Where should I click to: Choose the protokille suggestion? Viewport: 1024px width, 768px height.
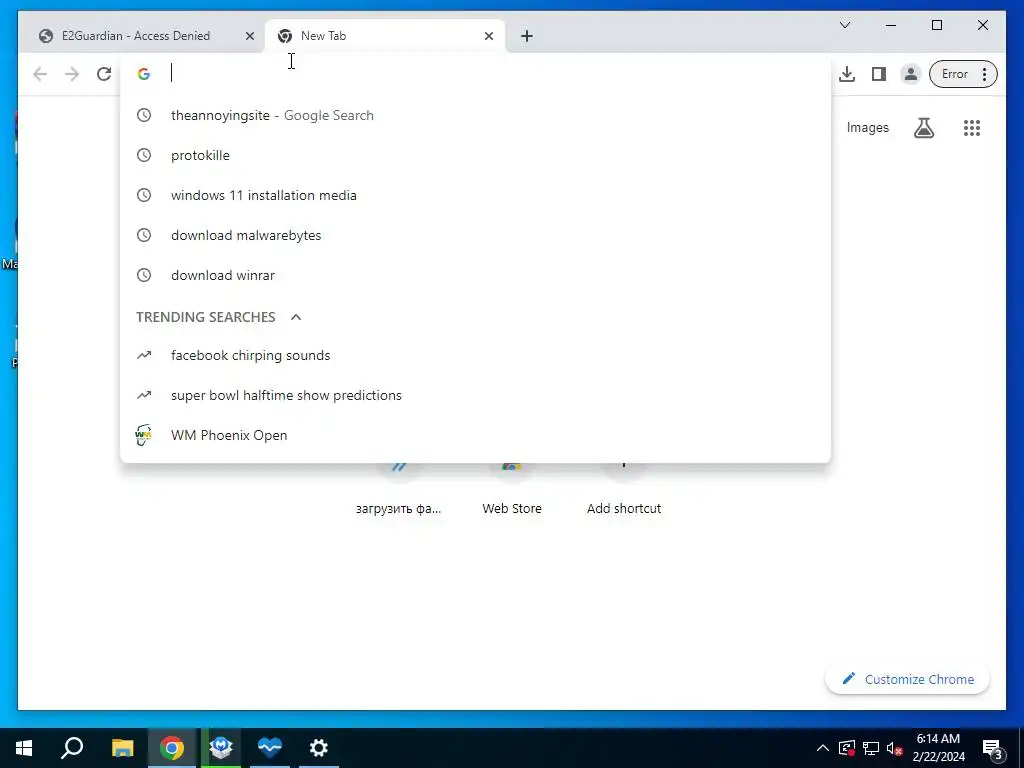pos(475,155)
